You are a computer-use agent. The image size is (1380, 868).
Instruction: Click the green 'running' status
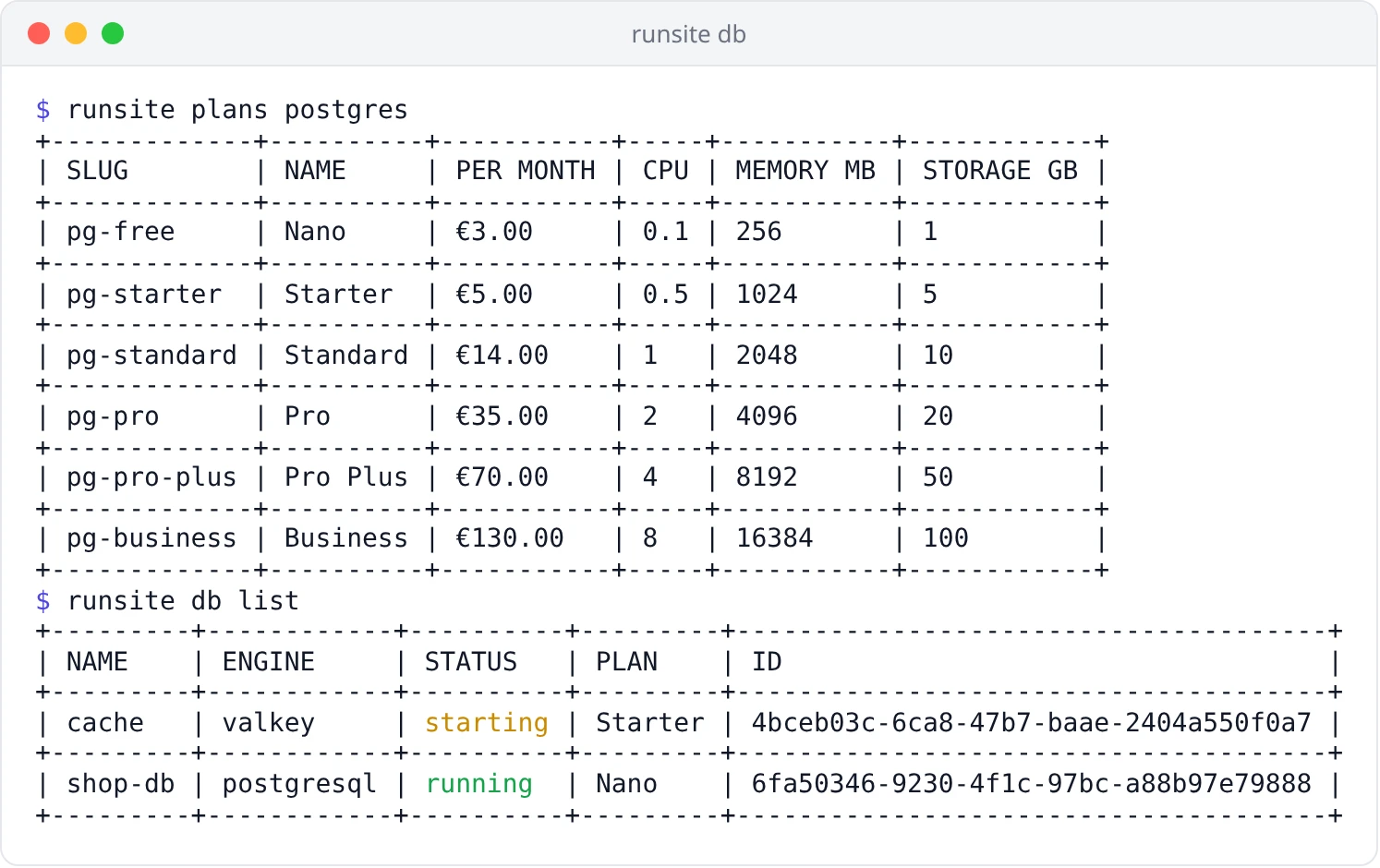click(x=478, y=784)
